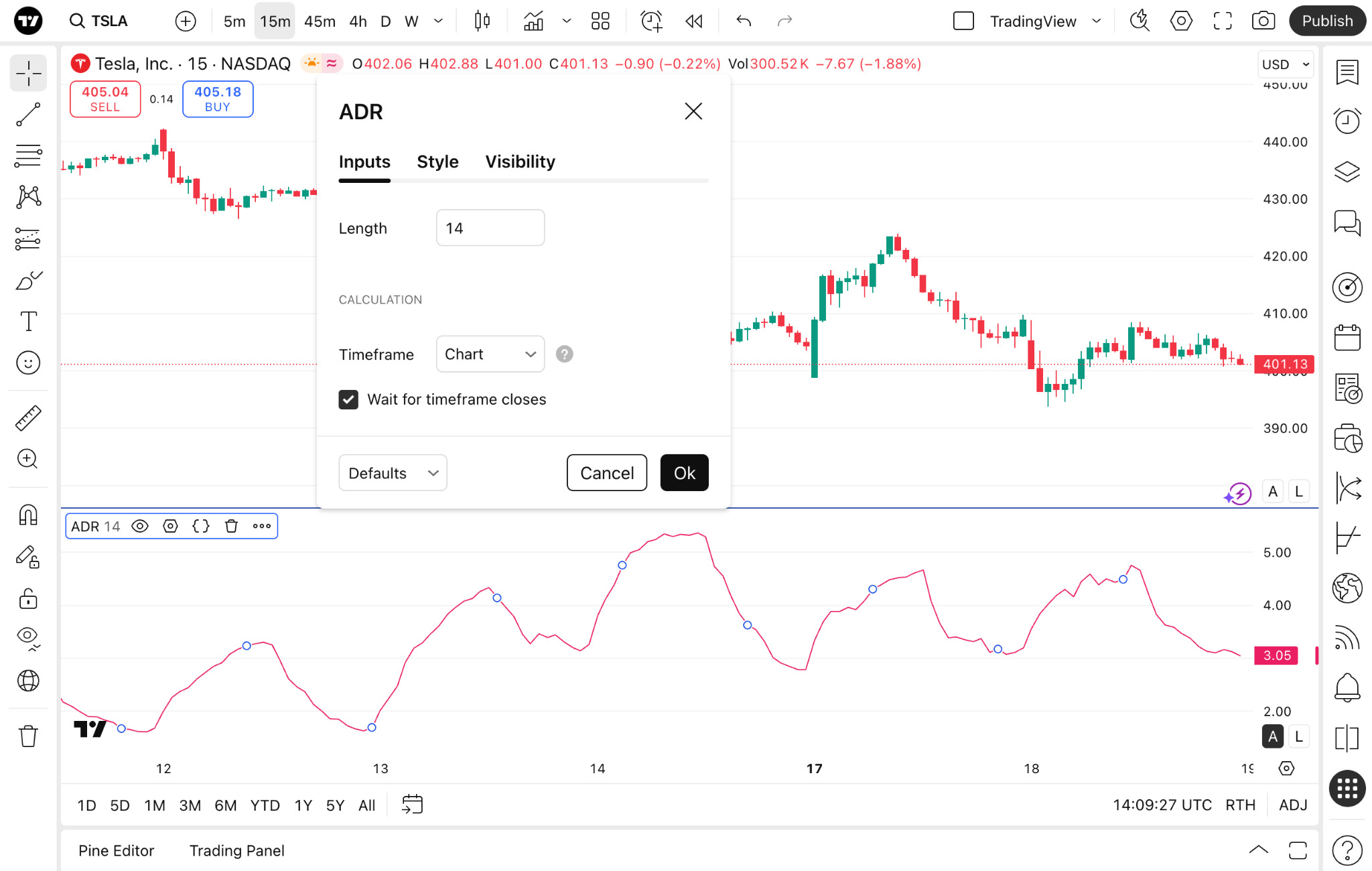1372x871 pixels.
Task: Switch to the Visibility tab
Action: tap(520, 161)
